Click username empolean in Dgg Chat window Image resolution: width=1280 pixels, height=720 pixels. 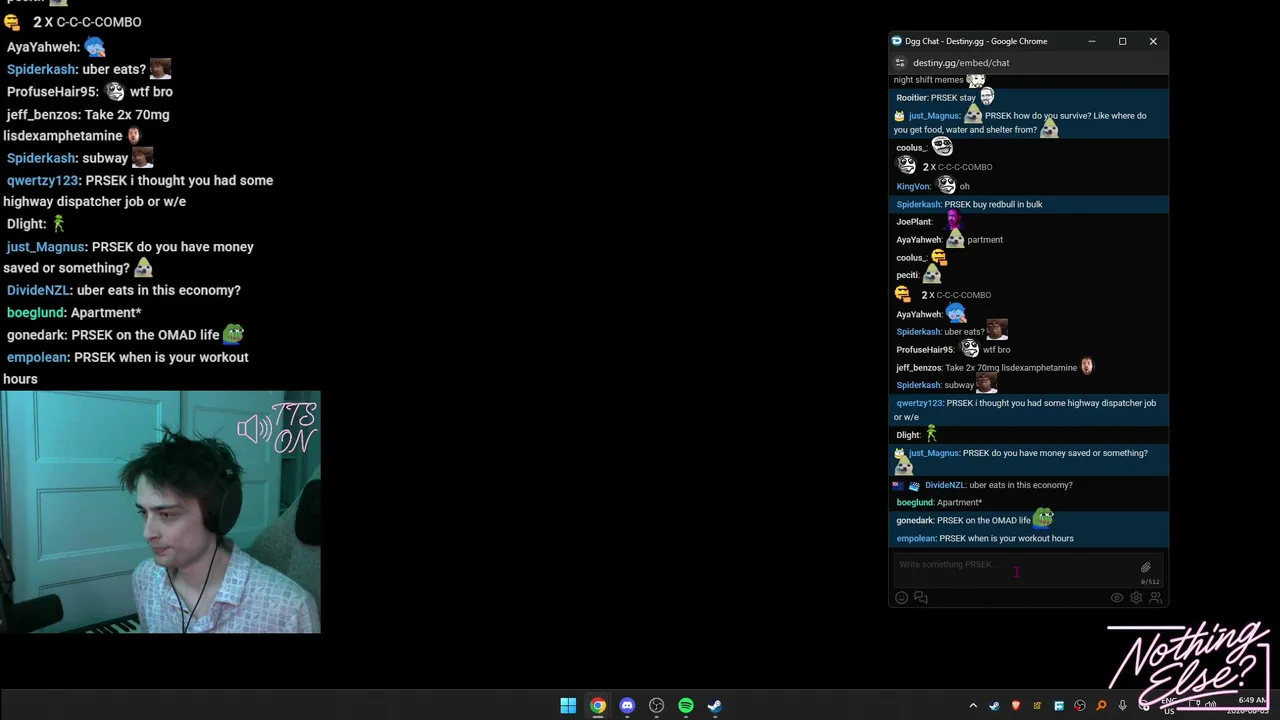(916, 538)
